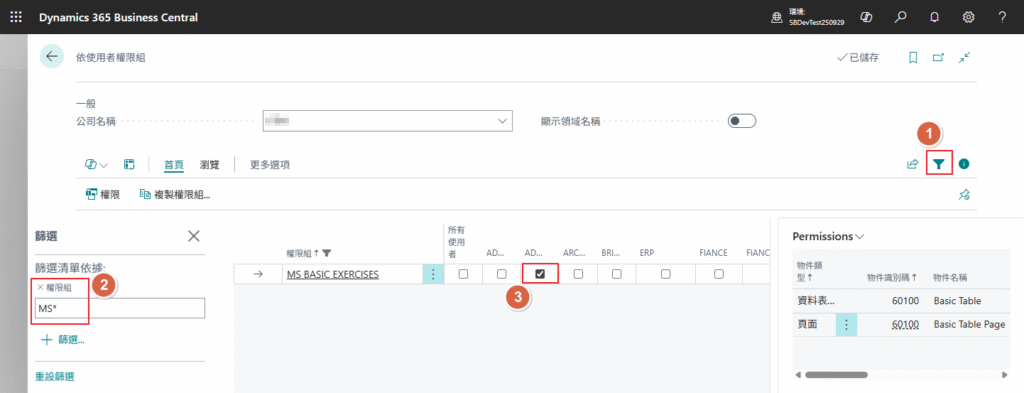This screenshot has width=1024, height=393.
Task: Open options dots on 頁面 row
Action: click(x=846, y=324)
